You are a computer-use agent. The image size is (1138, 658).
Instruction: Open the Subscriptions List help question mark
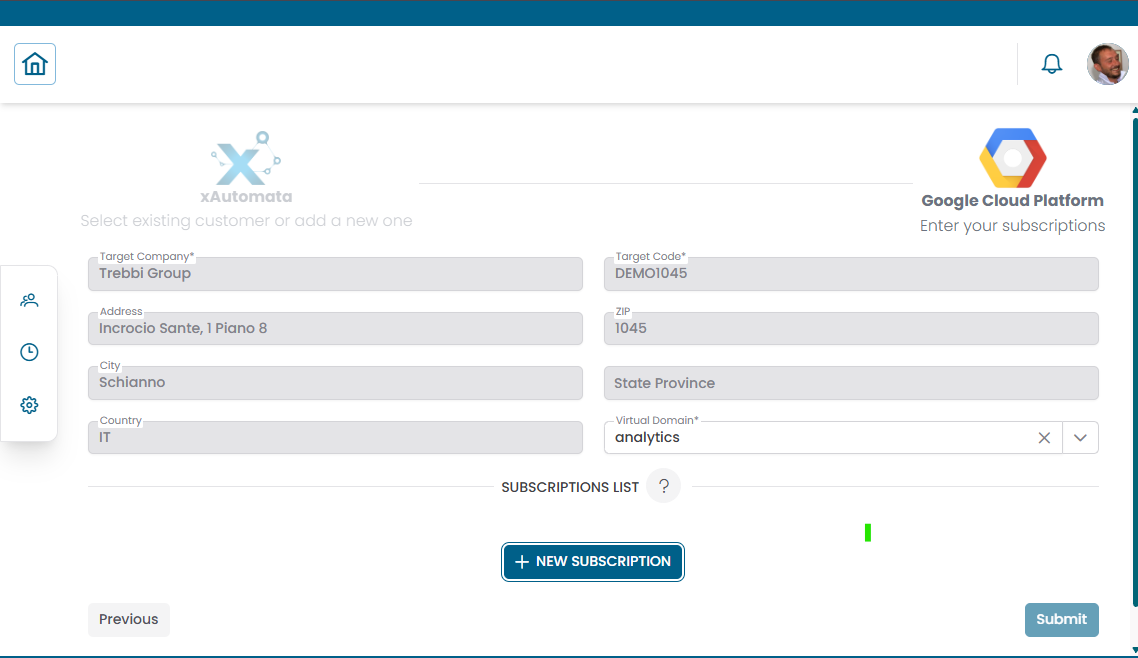click(663, 486)
